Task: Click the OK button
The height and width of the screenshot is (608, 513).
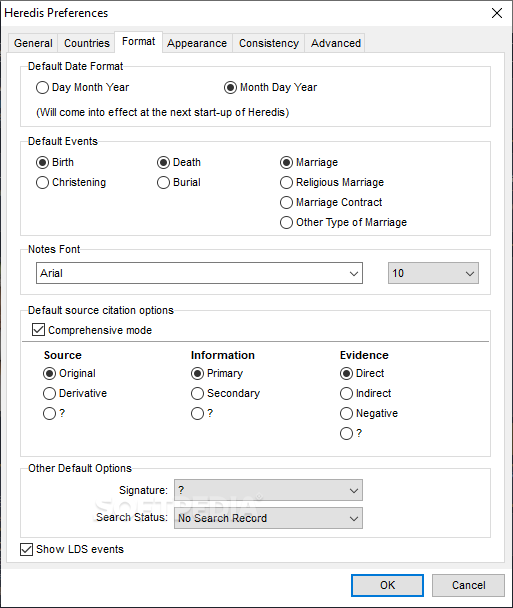Action: 387,585
